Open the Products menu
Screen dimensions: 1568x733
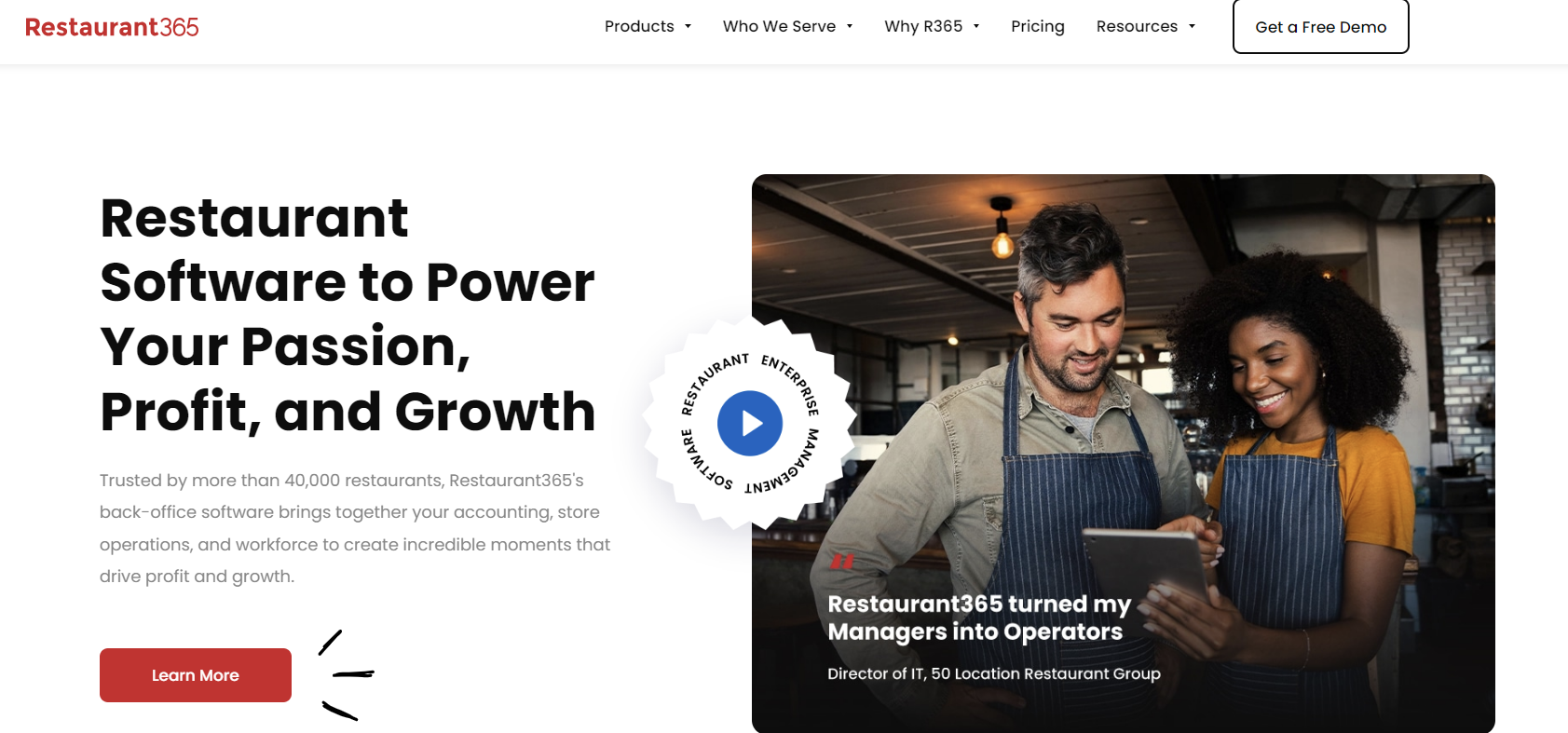pyautogui.click(x=639, y=26)
